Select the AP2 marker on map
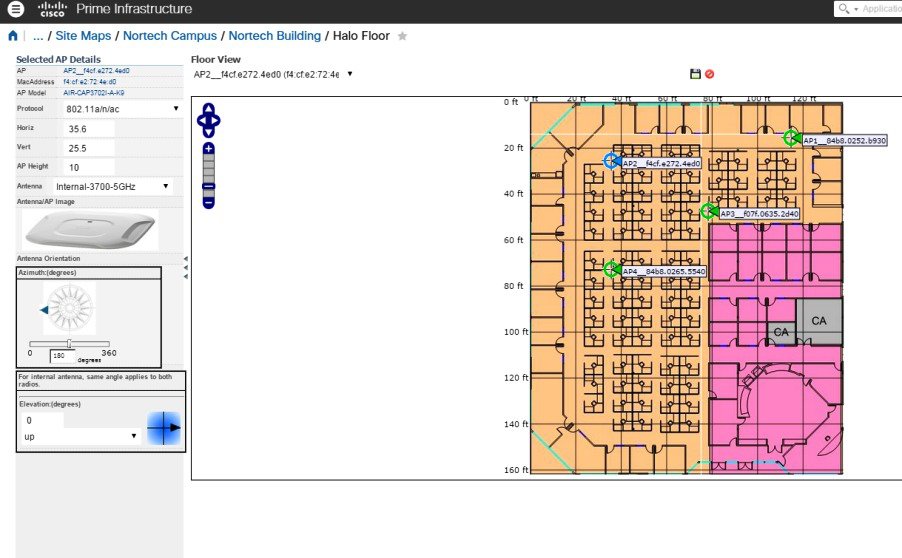Viewport: 902px width, 558px height. [611, 161]
